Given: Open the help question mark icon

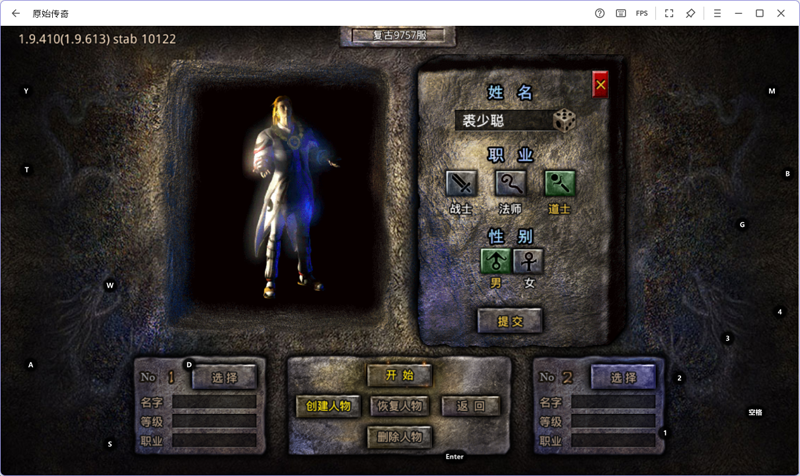Looking at the screenshot, I should 599,13.
